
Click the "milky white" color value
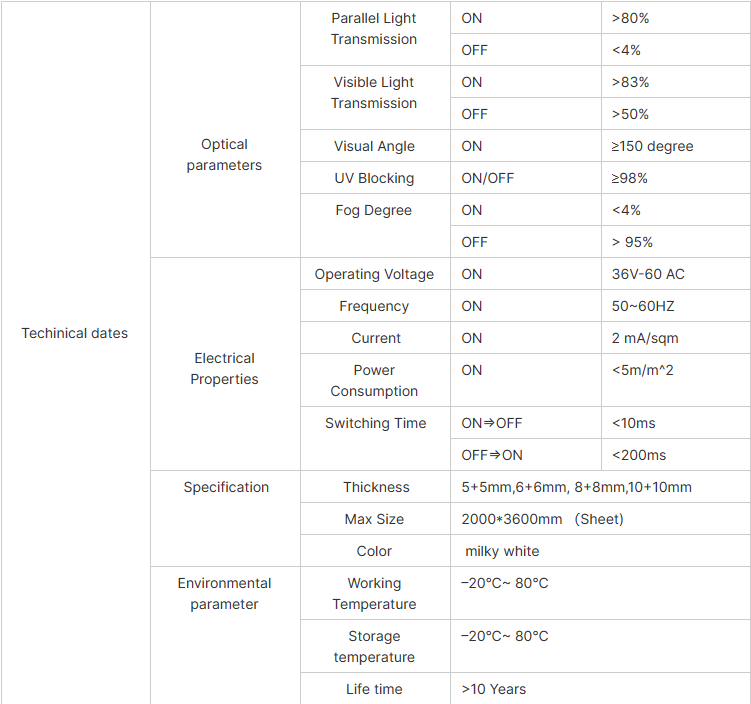[502, 551]
